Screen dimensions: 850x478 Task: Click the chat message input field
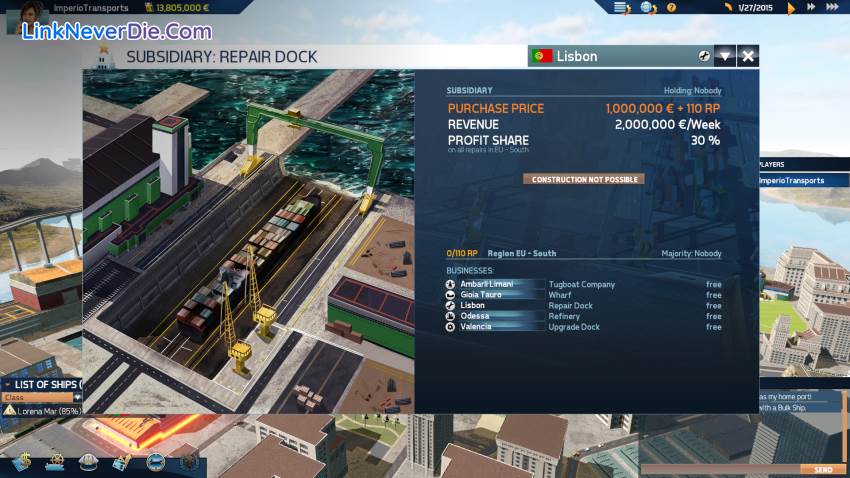720,470
